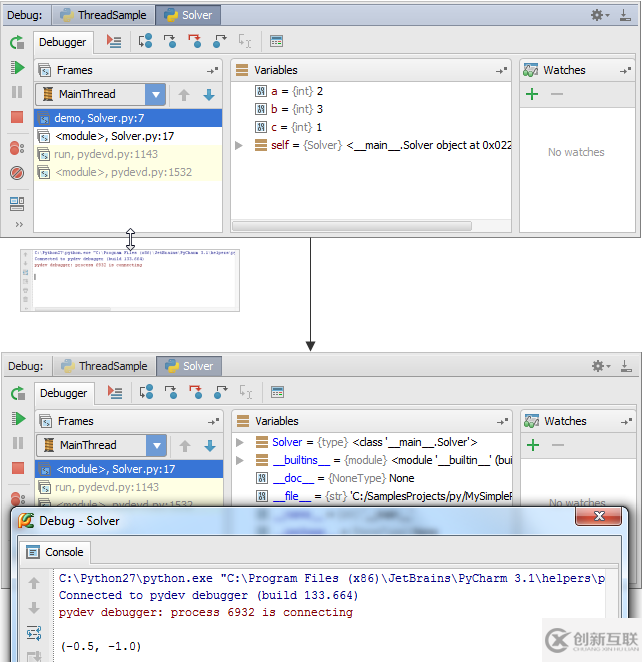
Task: Click small console thumbnail preview
Action: point(130,280)
